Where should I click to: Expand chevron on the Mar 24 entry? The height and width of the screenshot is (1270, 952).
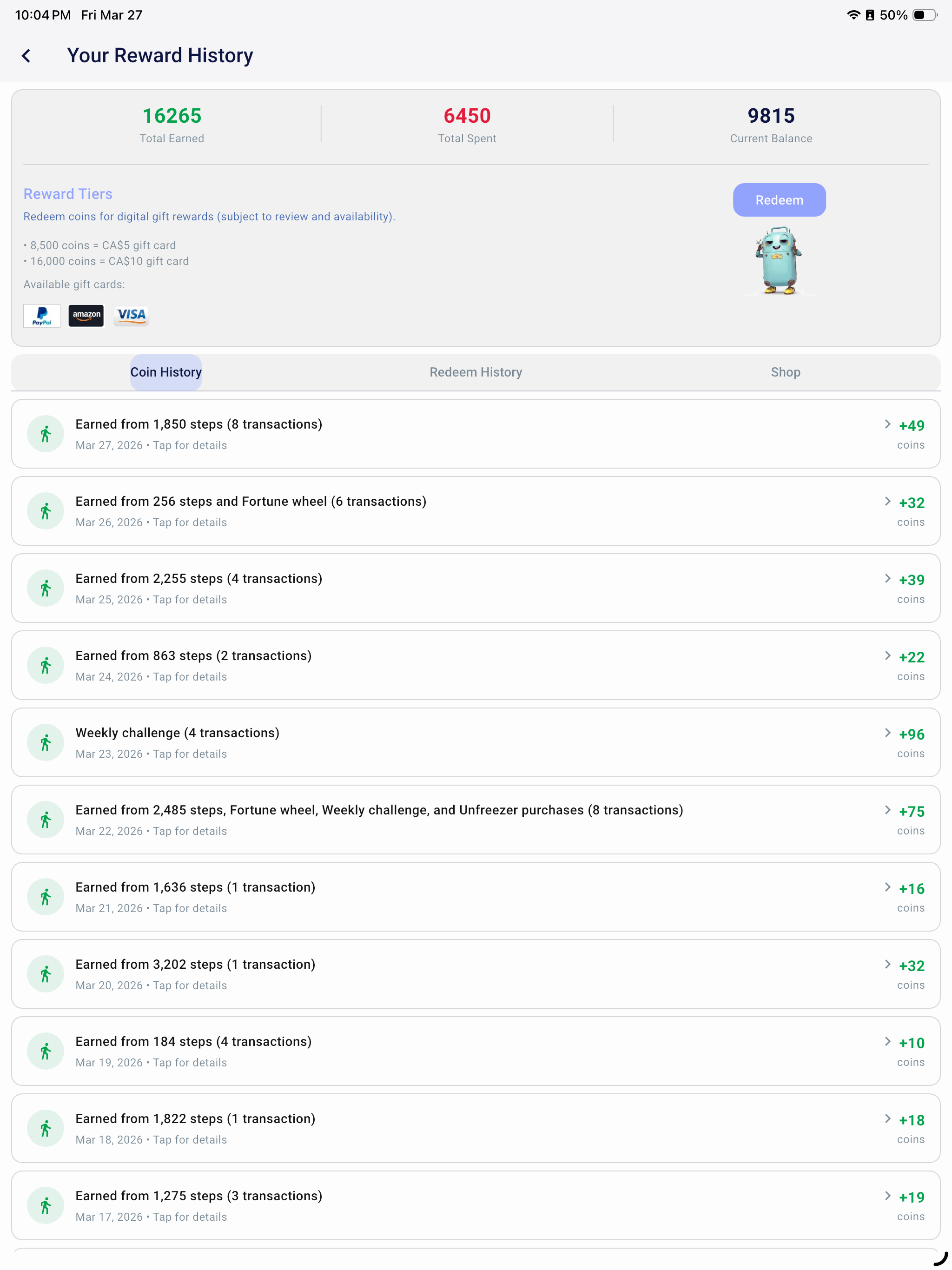[888, 655]
